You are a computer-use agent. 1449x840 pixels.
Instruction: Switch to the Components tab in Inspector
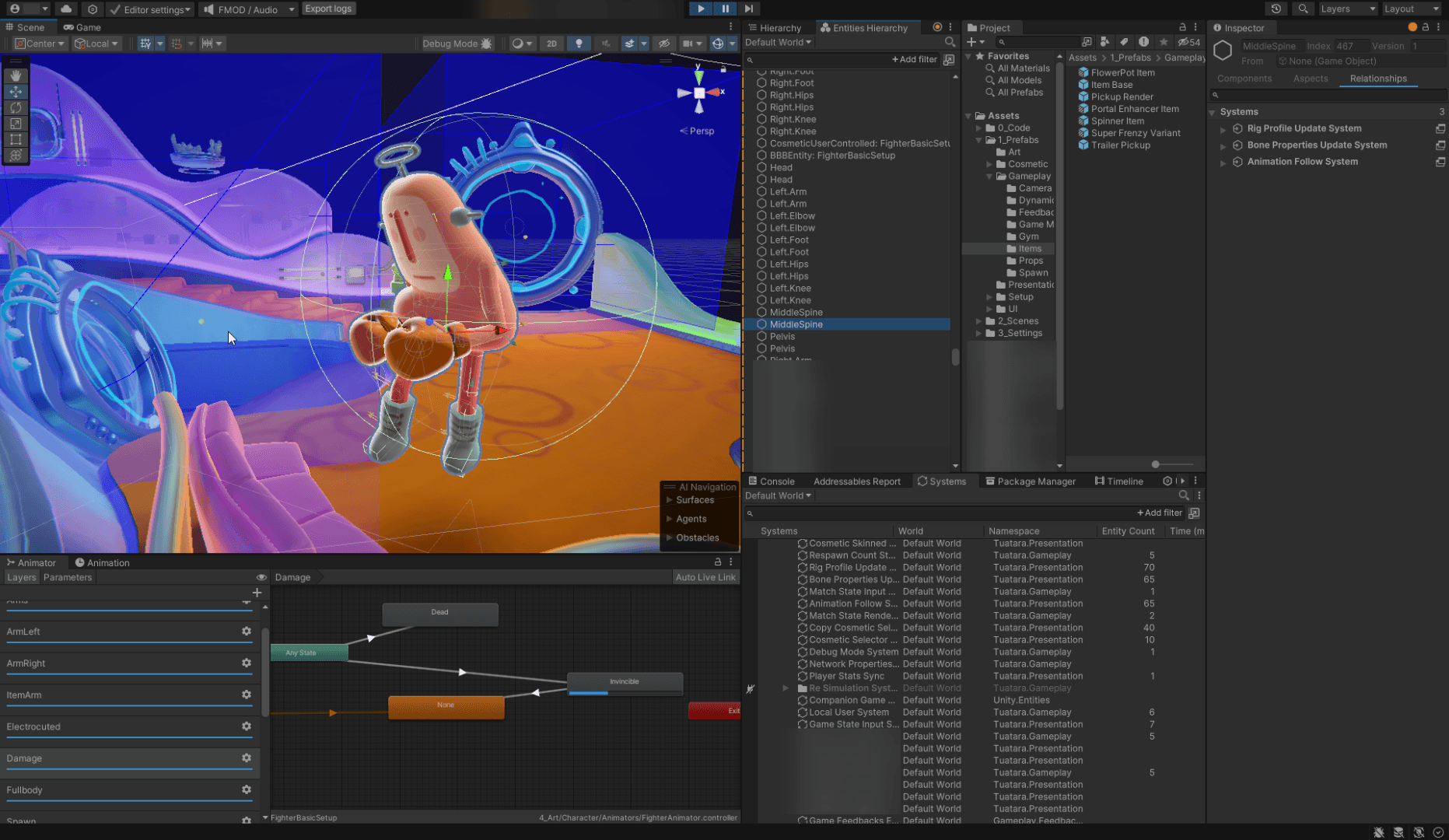[x=1244, y=79]
